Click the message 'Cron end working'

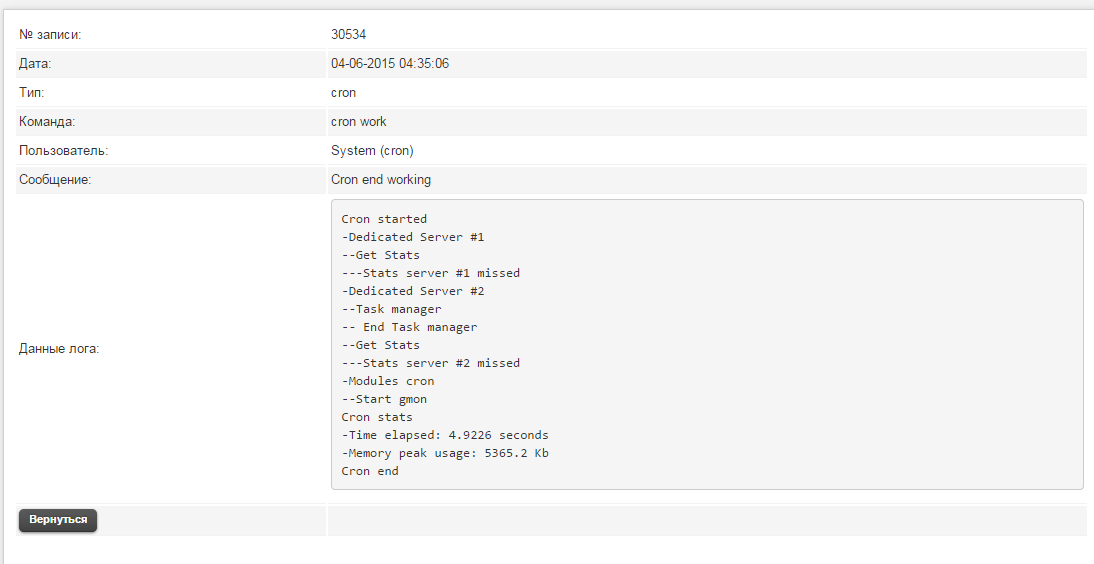pyautogui.click(x=381, y=180)
